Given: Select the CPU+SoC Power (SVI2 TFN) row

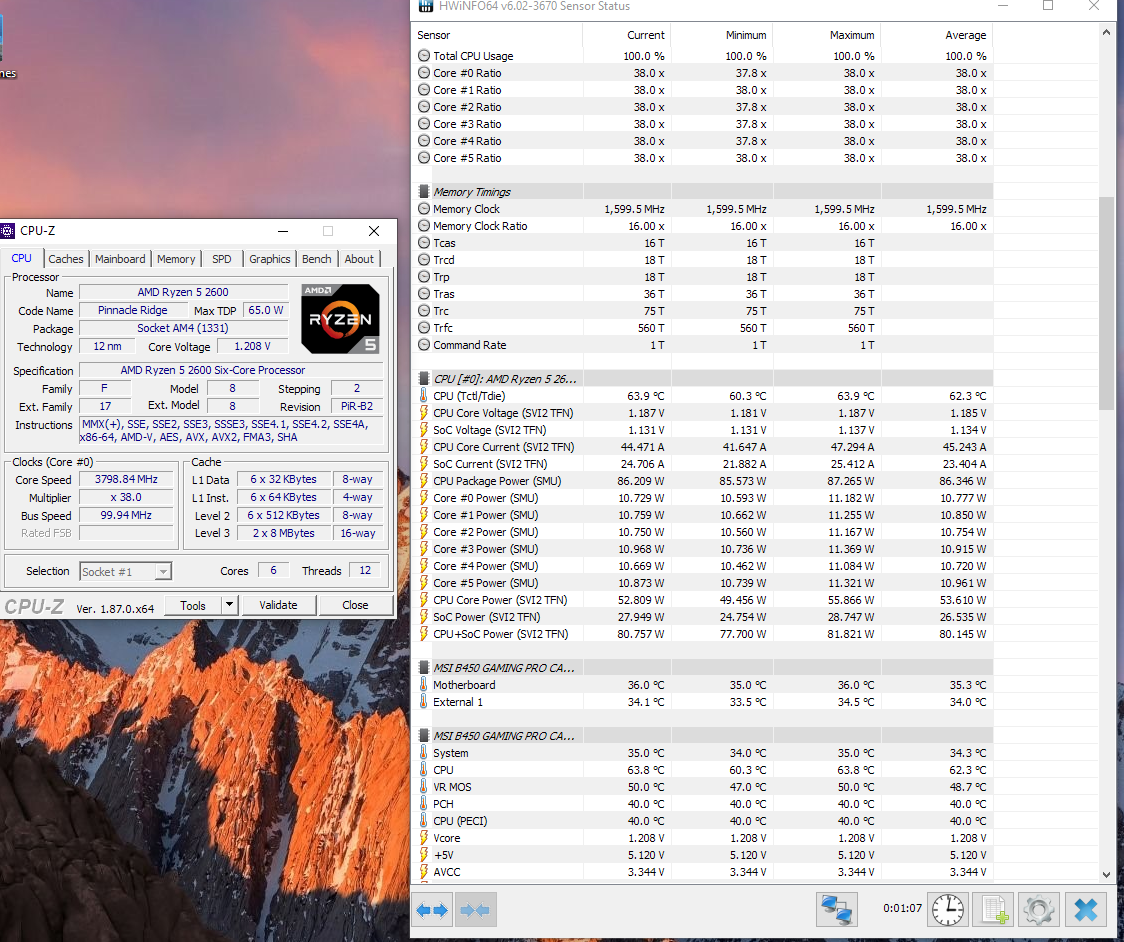Looking at the screenshot, I should (x=702, y=634).
